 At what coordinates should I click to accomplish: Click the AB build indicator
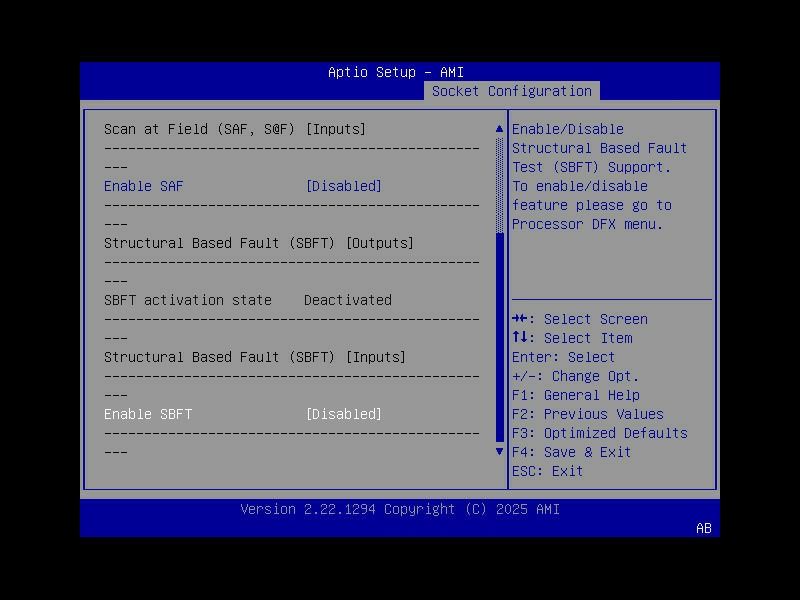[x=703, y=529]
